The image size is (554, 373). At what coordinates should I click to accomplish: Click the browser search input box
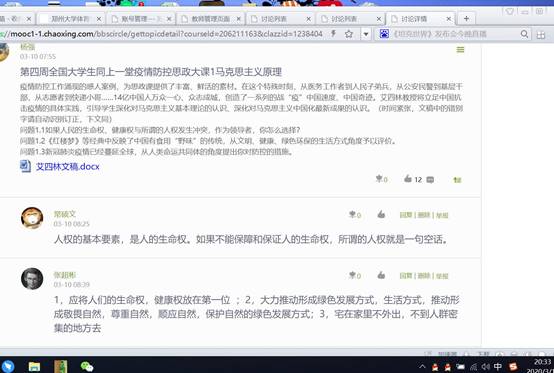pos(454,34)
